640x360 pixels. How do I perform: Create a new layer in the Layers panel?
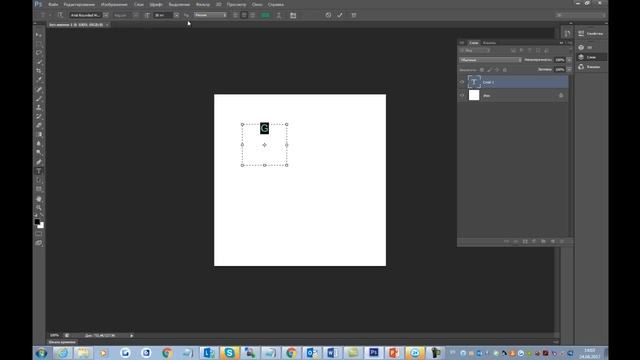point(553,242)
